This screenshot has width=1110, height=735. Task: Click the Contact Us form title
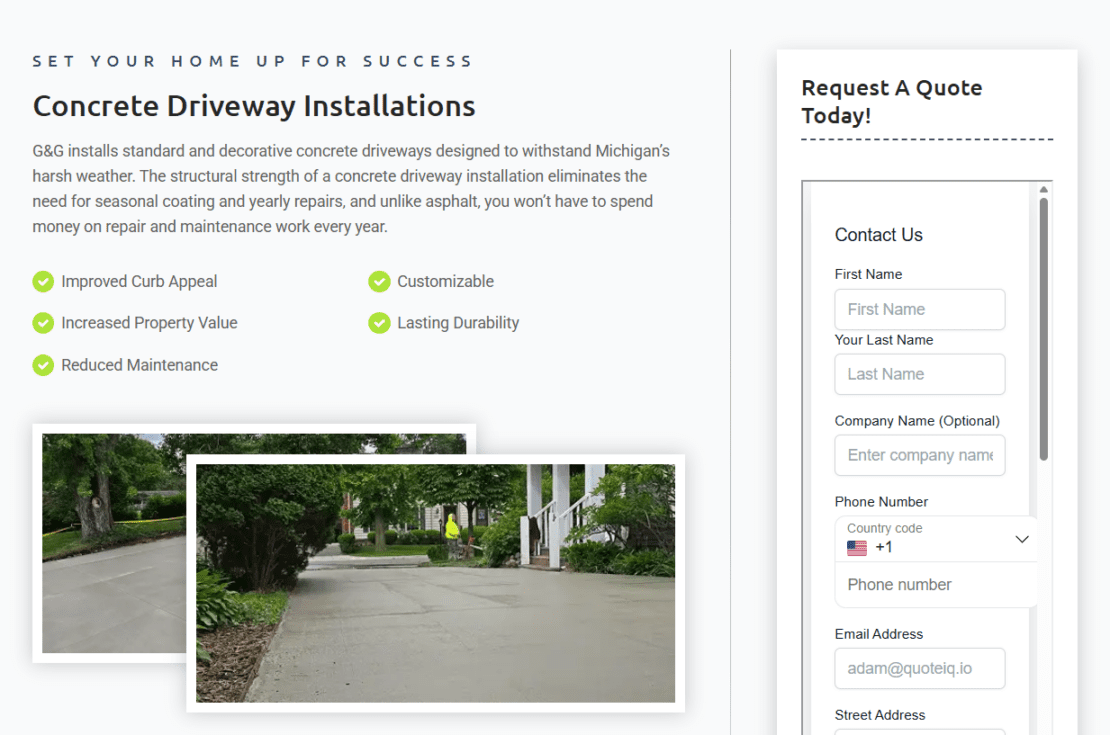click(x=879, y=235)
